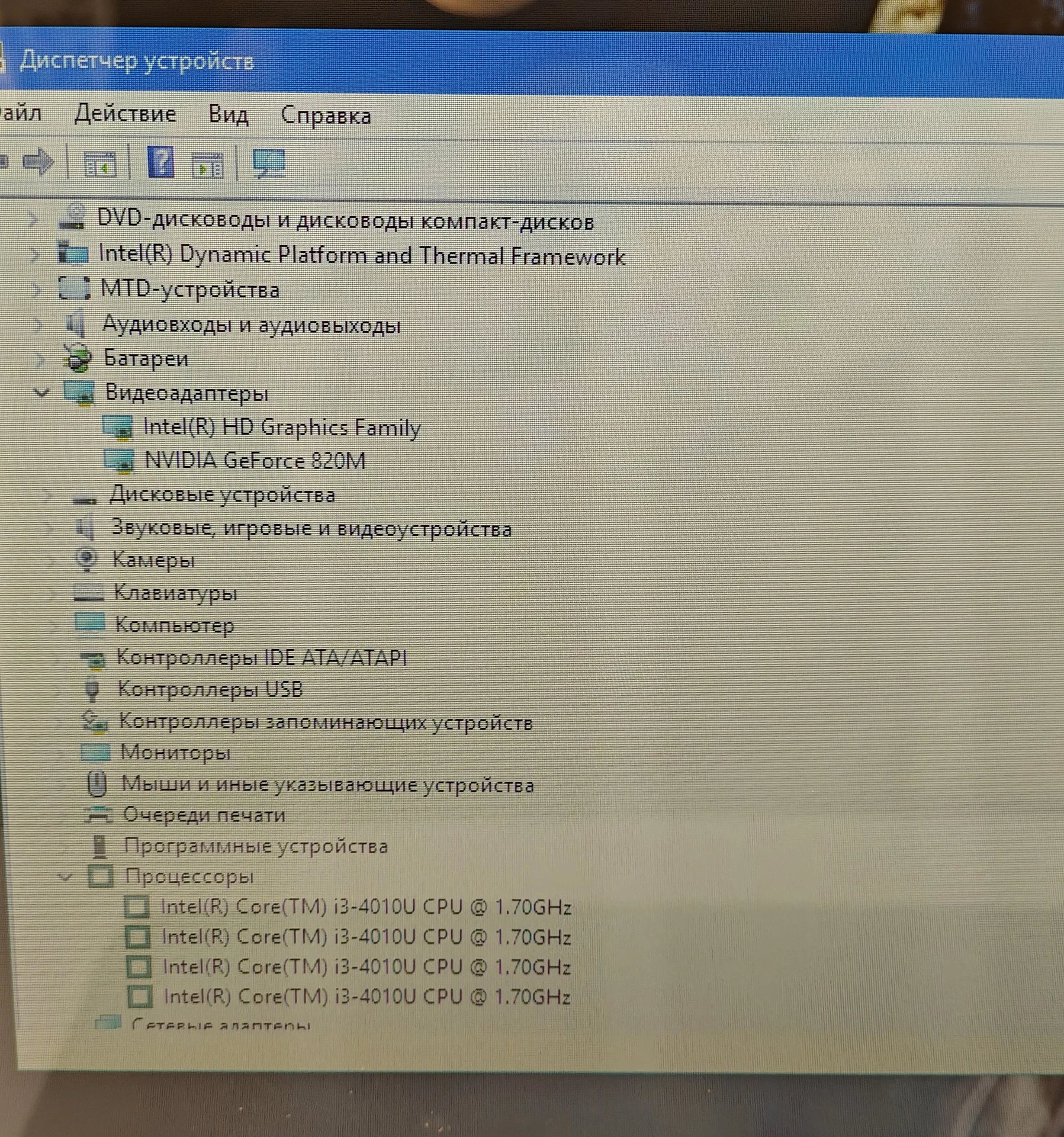This screenshot has width=1064, height=1137.
Task: Click the Диспетчер устройств window title
Action: pyautogui.click(x=136, y=61)
